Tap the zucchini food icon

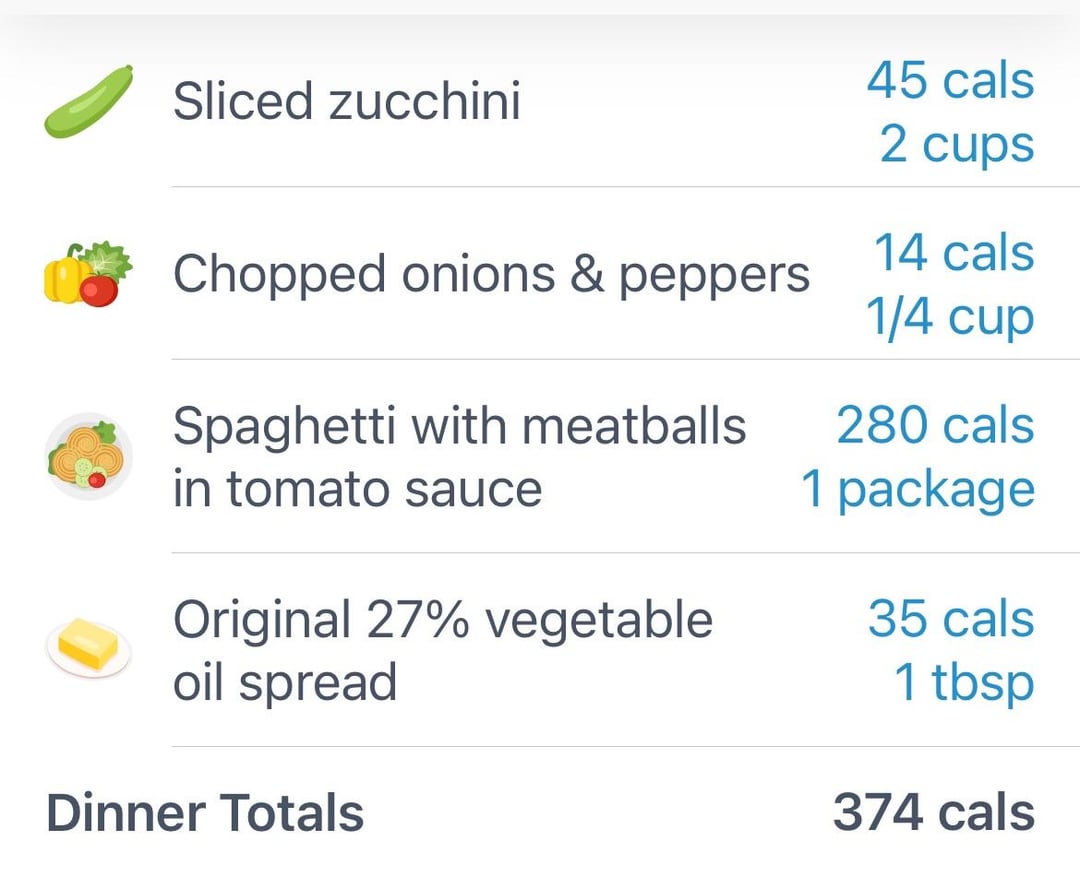pos(88,101)
